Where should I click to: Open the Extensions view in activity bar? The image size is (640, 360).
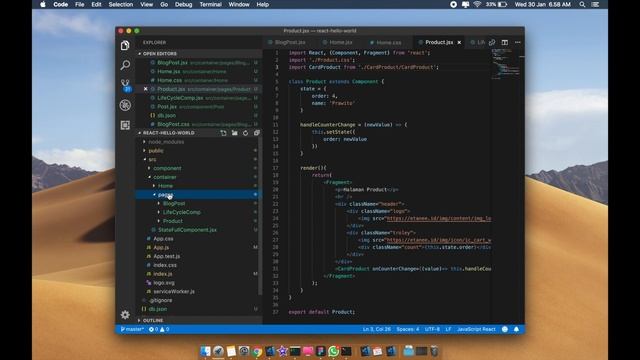coord(125,125)
